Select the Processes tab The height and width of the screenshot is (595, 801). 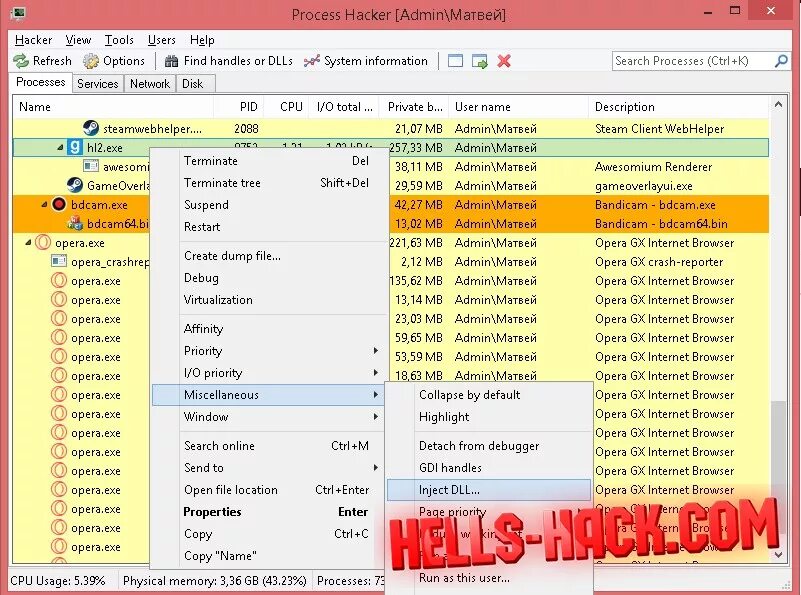(x=41, y=82)
